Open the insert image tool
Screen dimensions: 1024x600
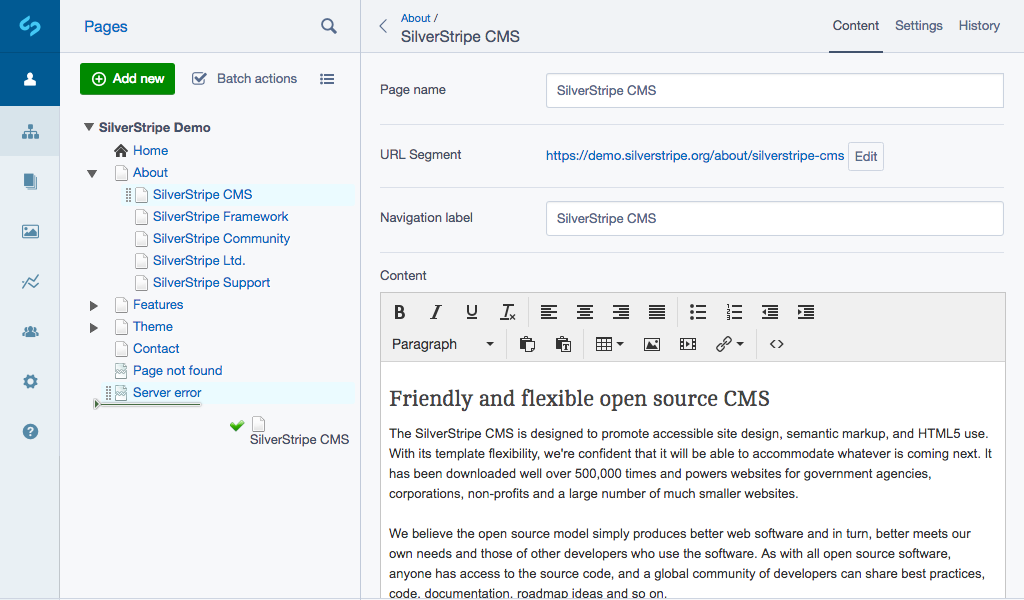point(652,344)
